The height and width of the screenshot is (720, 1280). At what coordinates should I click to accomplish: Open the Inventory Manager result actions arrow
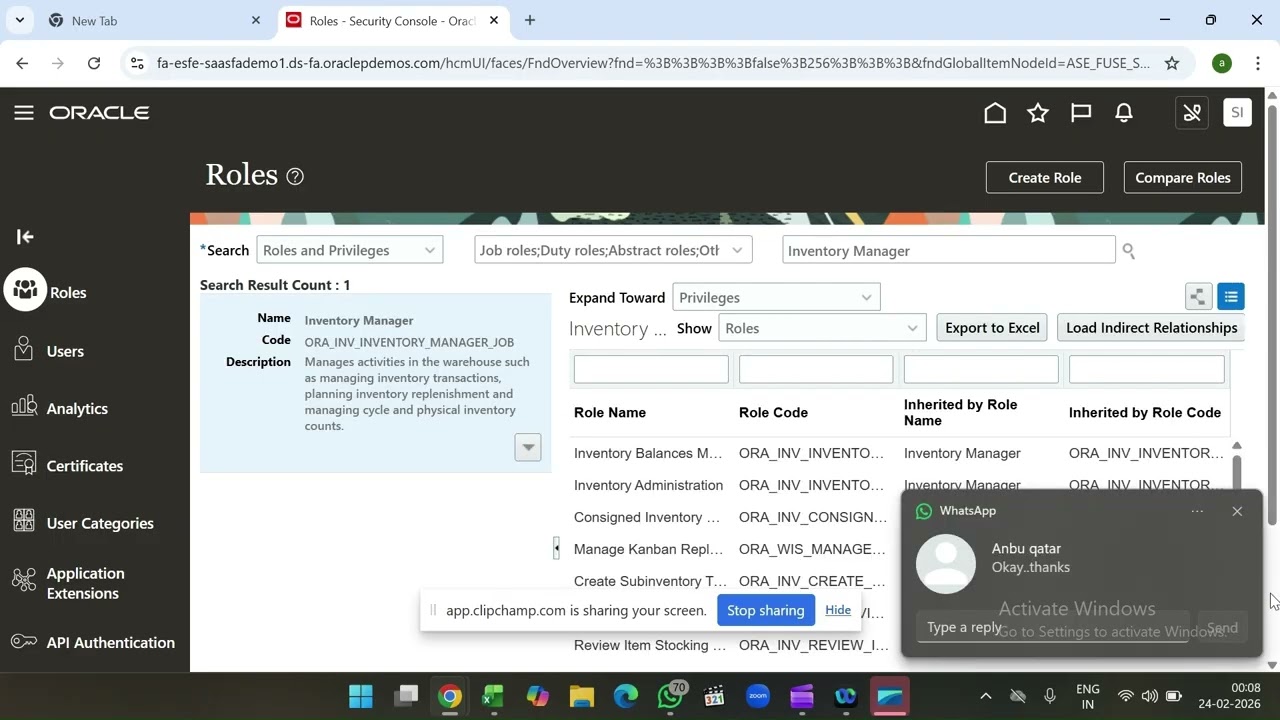coord(528,447)
